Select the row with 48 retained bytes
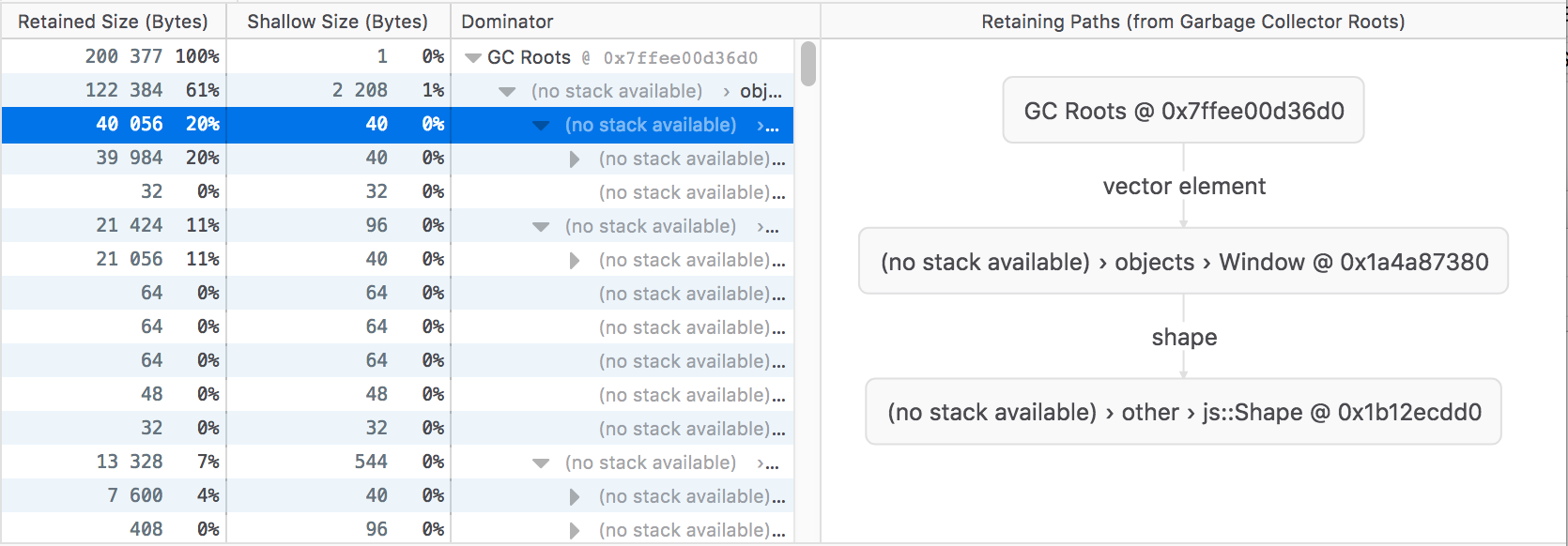 (x=394, y=395)
